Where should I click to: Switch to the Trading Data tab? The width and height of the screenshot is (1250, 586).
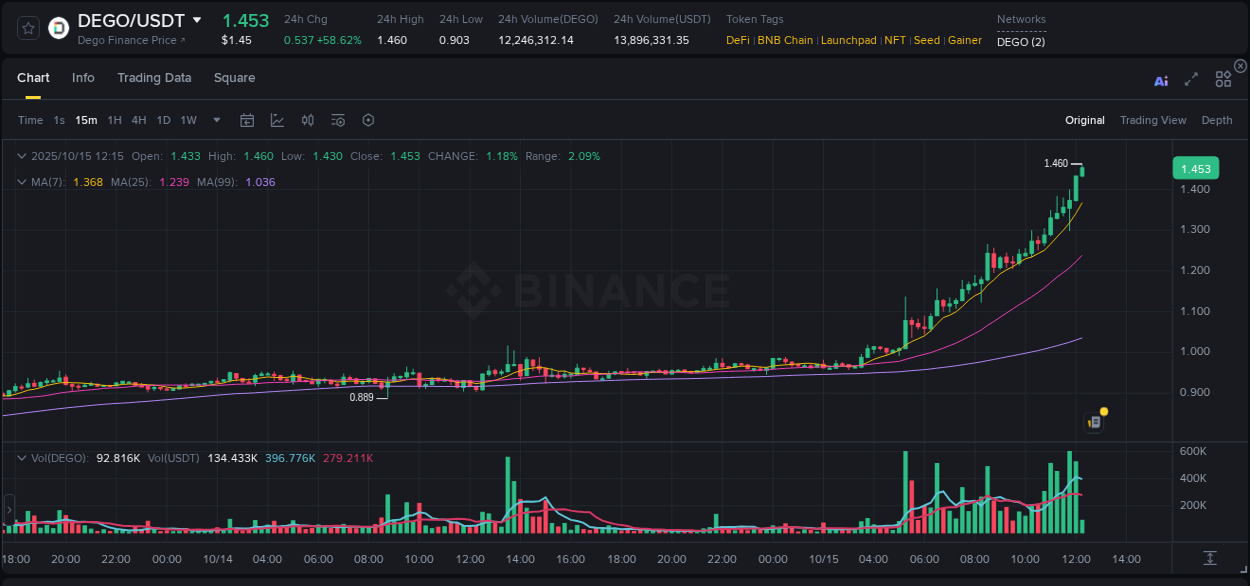coord(154,78)
